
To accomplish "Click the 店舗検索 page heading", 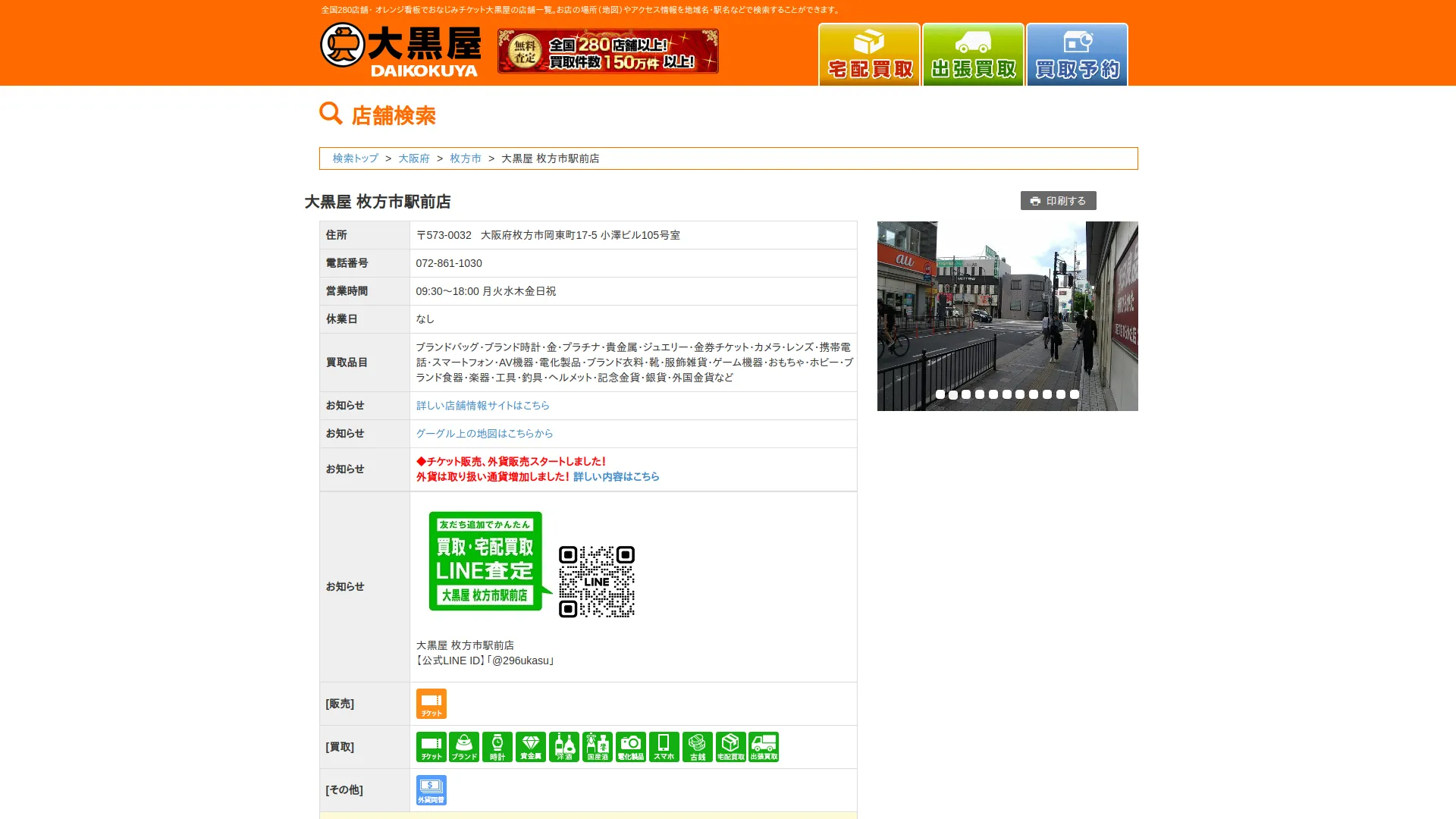I will point(394,115).
